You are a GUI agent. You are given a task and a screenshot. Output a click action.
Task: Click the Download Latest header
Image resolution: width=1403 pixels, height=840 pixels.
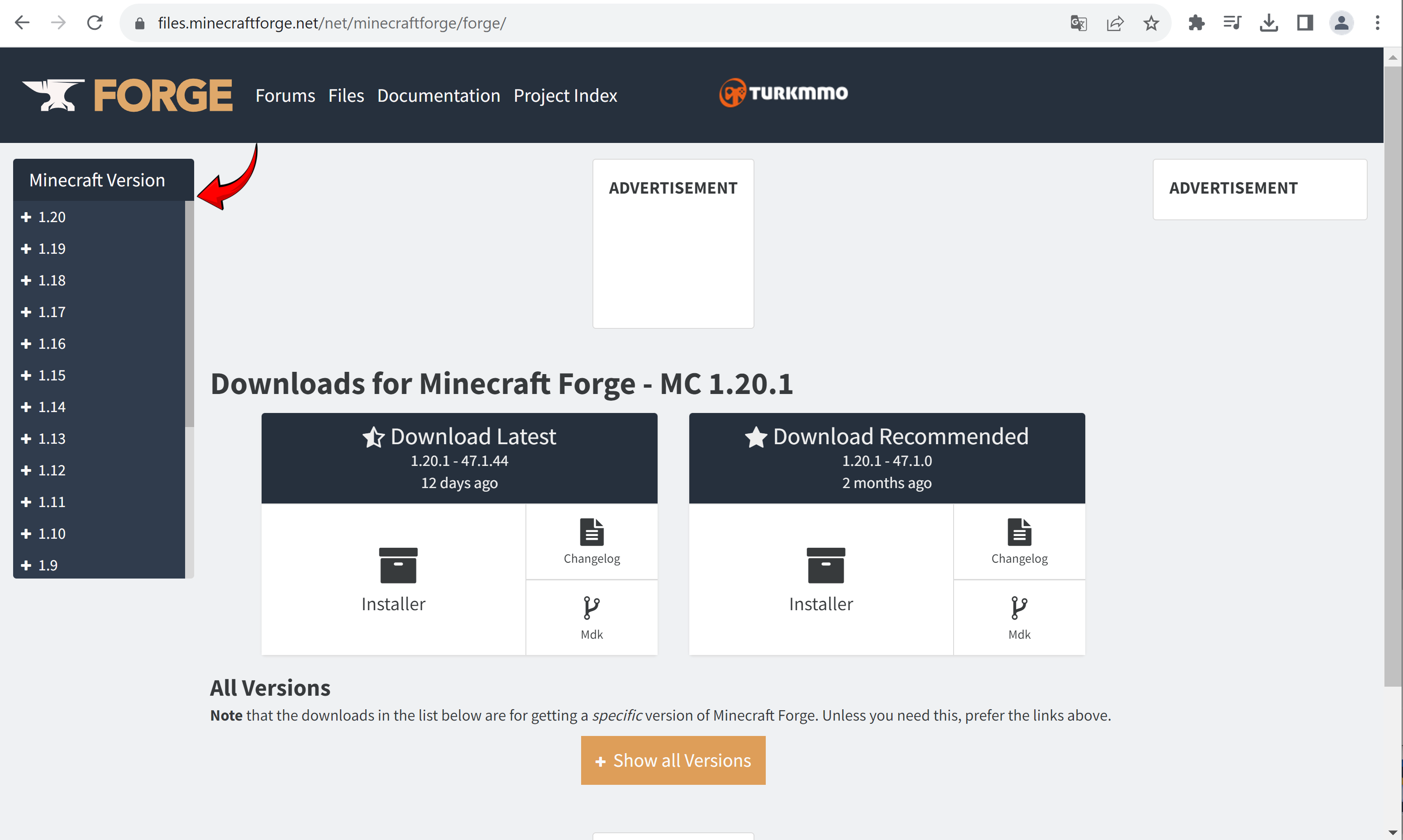tap(459, 458)
